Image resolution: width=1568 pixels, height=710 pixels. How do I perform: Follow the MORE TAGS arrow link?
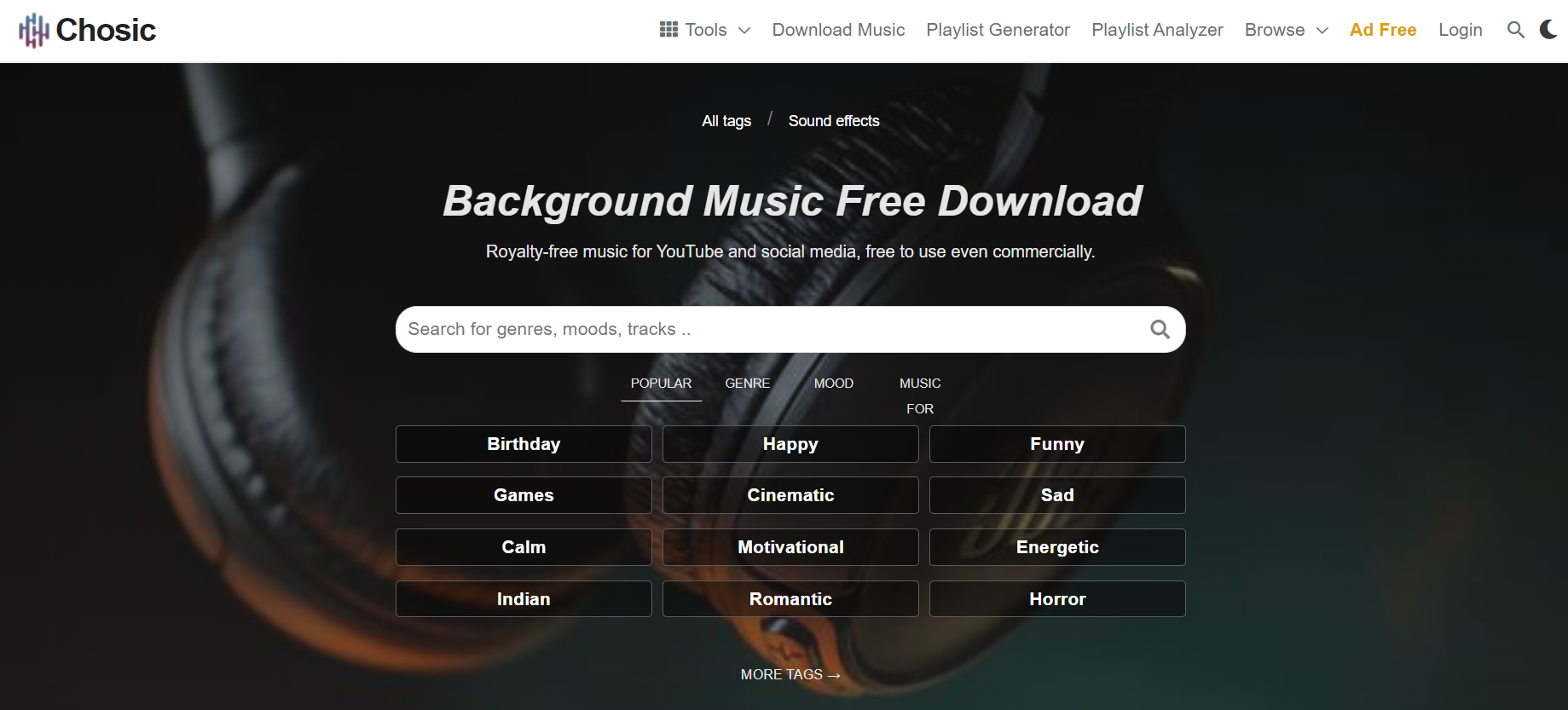[x=790, y=674]
